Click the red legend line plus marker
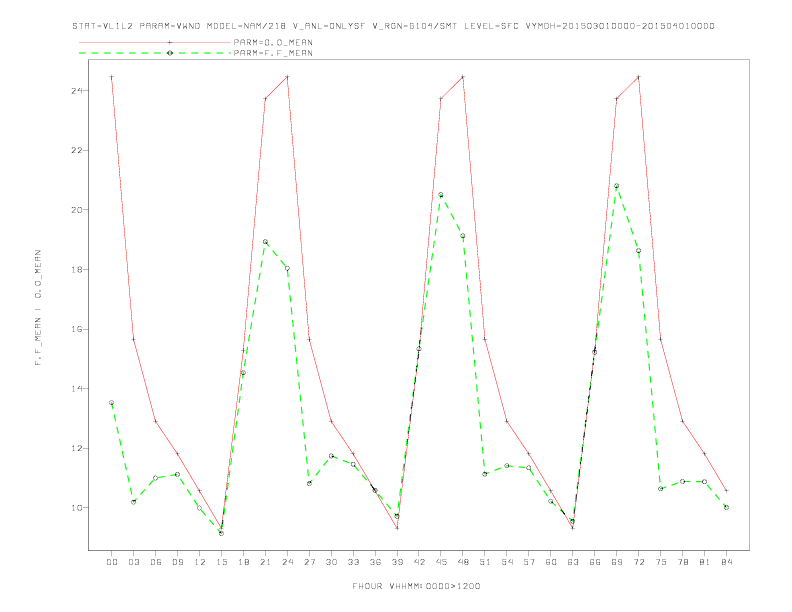792x612 pixels. point(170,42)
